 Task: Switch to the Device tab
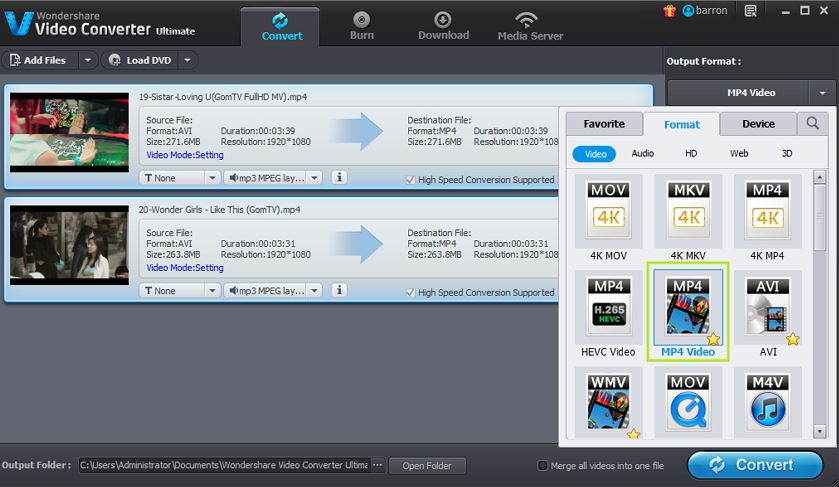(758, 124)
